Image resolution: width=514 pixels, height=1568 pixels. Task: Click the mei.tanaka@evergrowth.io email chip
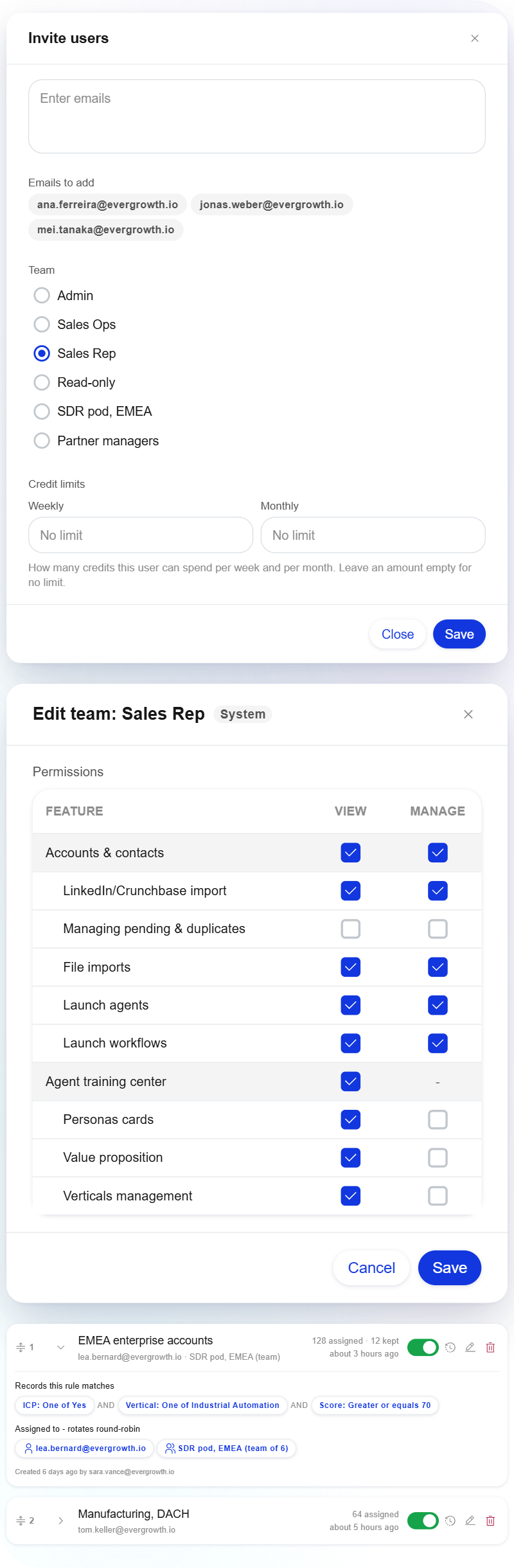(x=105, y=229)
